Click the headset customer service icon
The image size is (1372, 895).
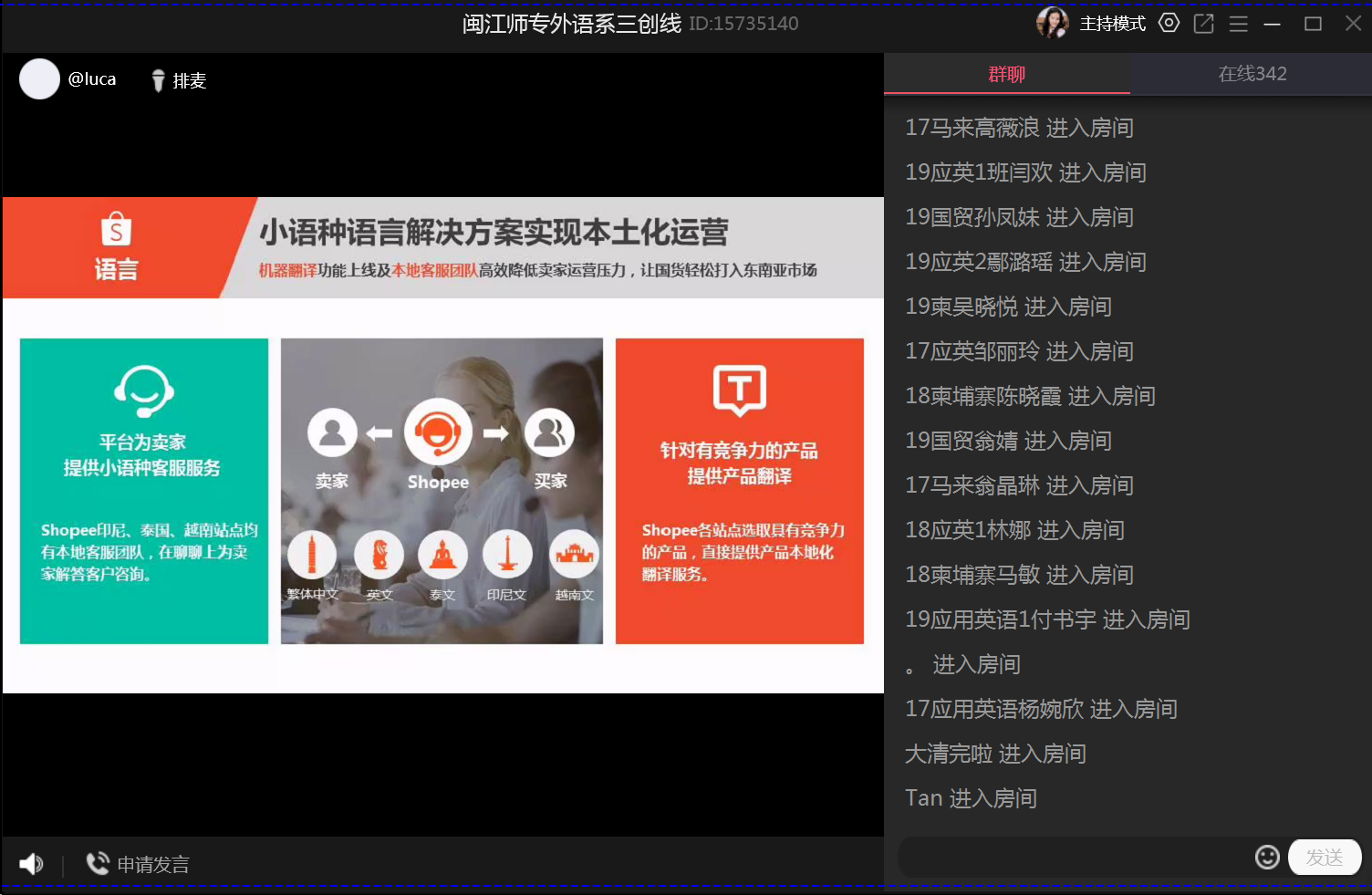click(143, 391)
